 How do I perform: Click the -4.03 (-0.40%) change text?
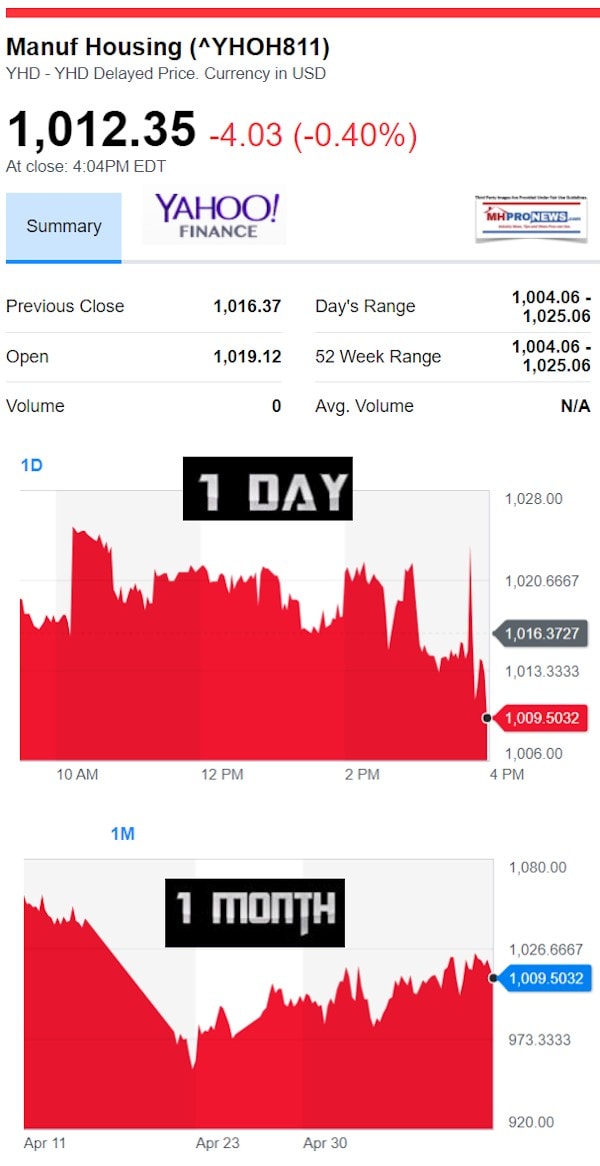point(313,136)
